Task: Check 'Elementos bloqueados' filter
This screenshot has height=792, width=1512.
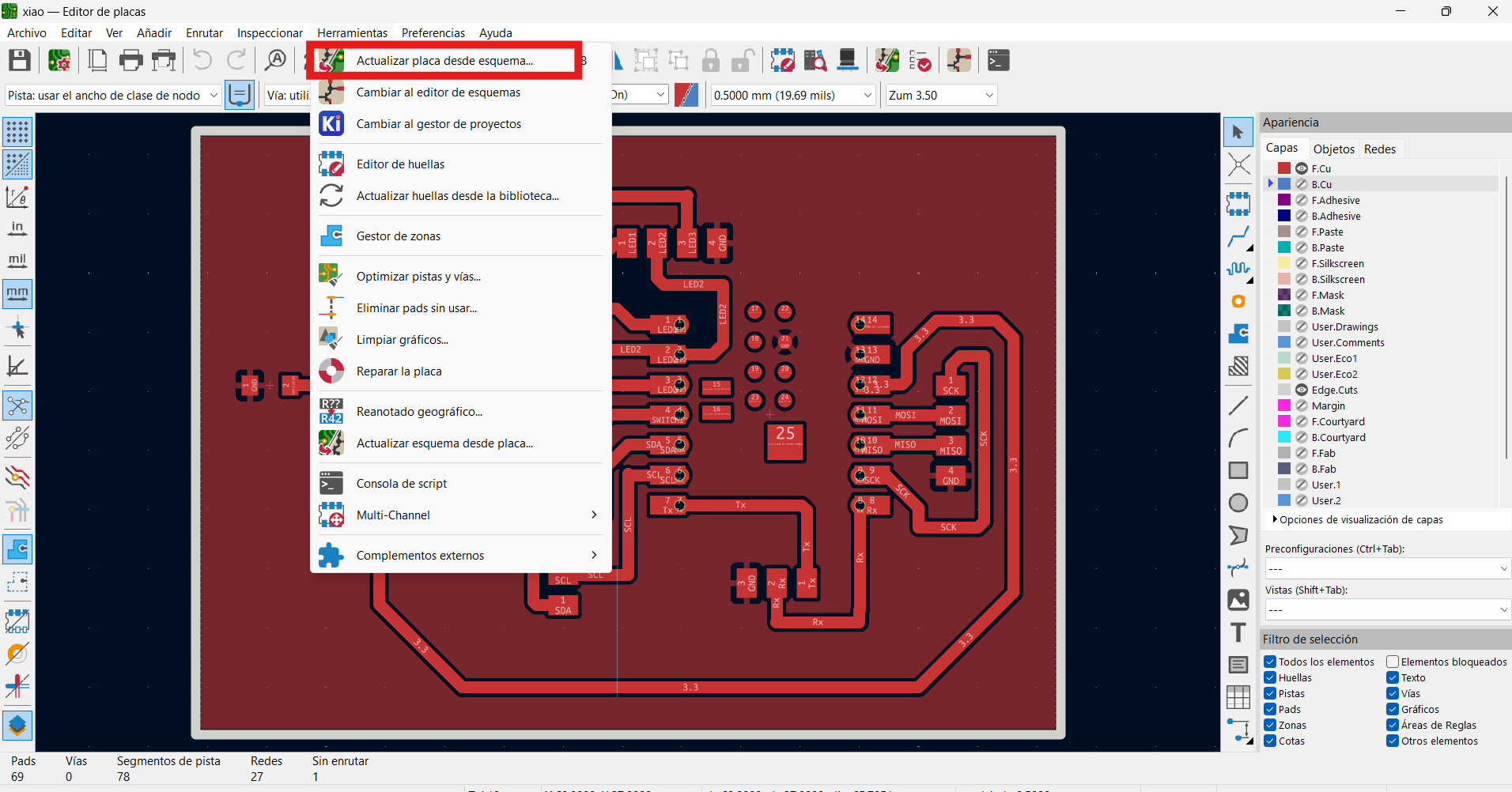Action: (x=1393, y=662)
